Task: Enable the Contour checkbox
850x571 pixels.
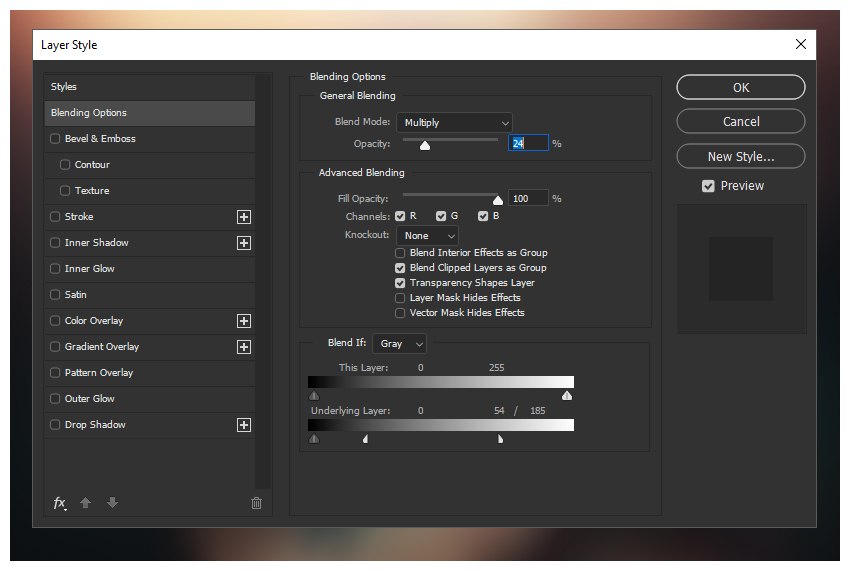Action: (65, 164)
